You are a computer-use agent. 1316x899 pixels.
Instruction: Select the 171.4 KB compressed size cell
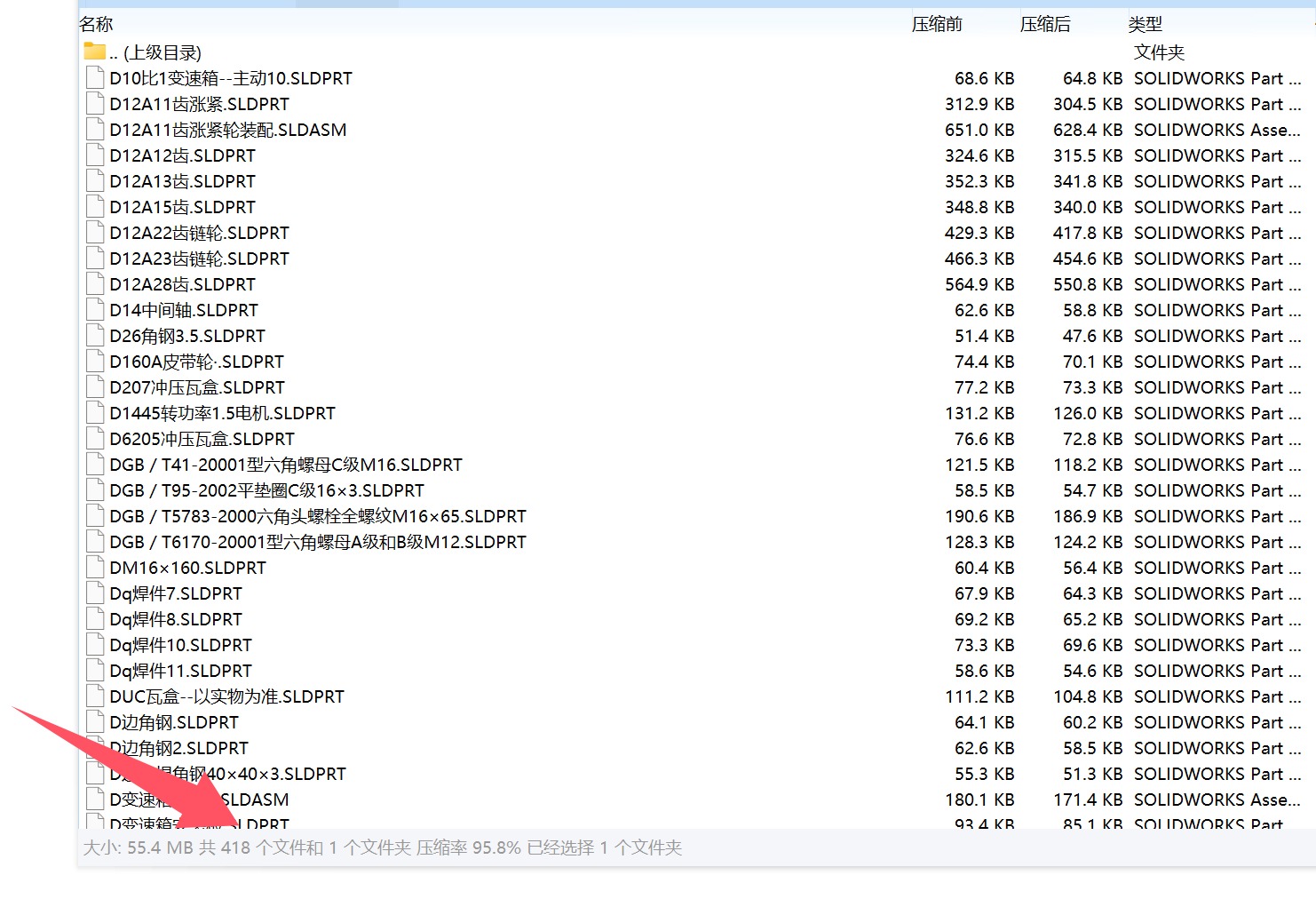[x=1088, y=800]
